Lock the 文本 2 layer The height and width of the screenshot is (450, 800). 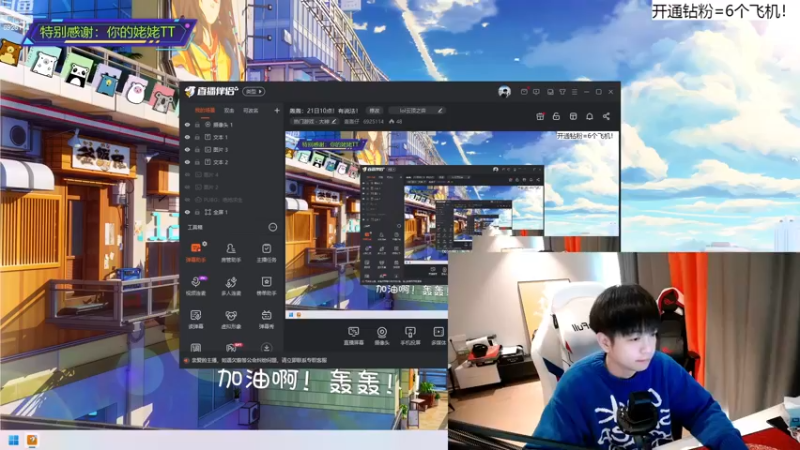coord(197,162)
